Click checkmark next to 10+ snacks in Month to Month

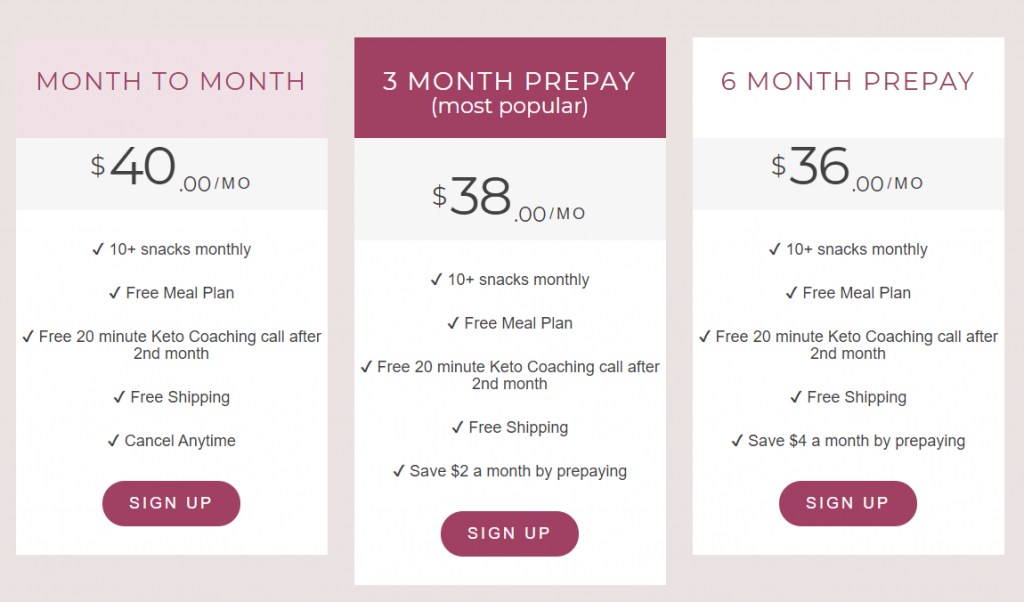98,249
